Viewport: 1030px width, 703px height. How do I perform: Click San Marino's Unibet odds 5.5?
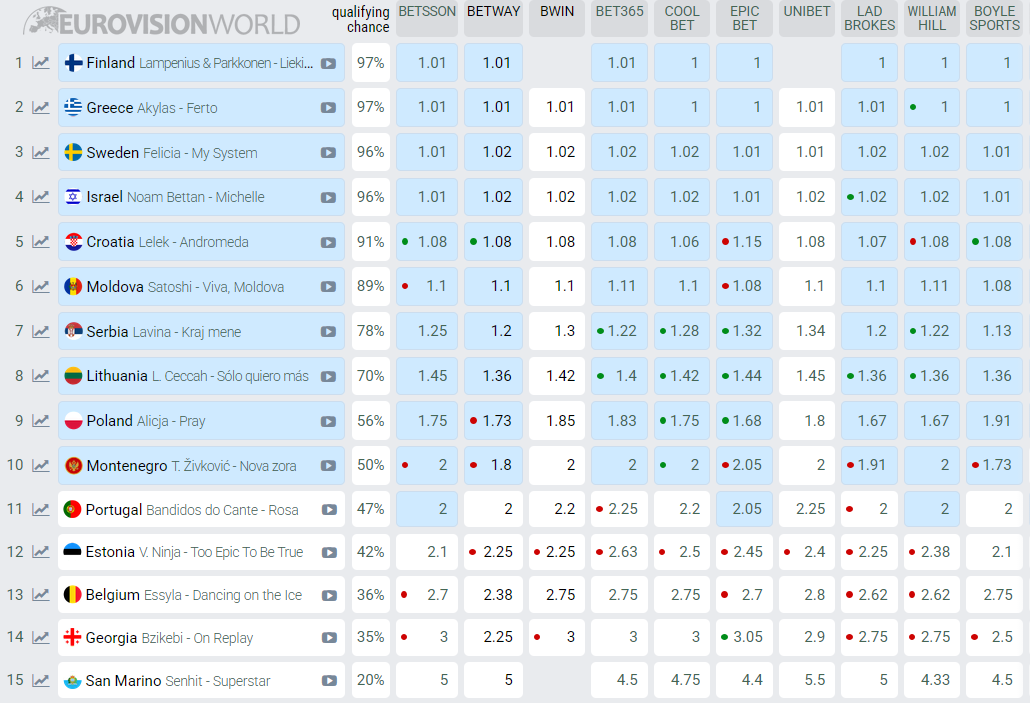pos(807,680)
